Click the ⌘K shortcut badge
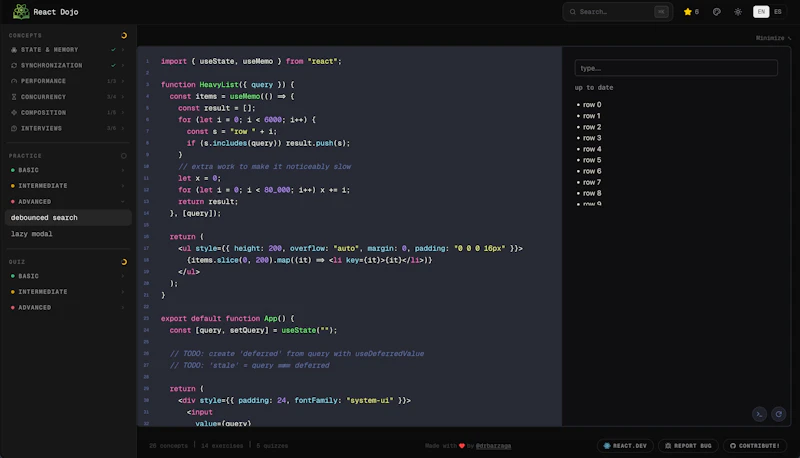Screen dimensions: 800x458 pyautogui.click(x=661, y=12)
